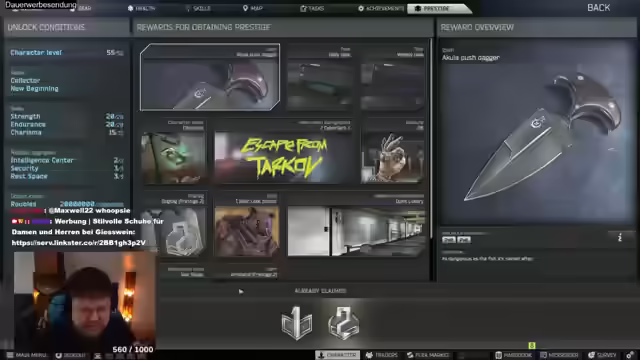Click the Messenger icon
Image resolution: width=640 pixels, height=360 pixels.
coord(543,355)
